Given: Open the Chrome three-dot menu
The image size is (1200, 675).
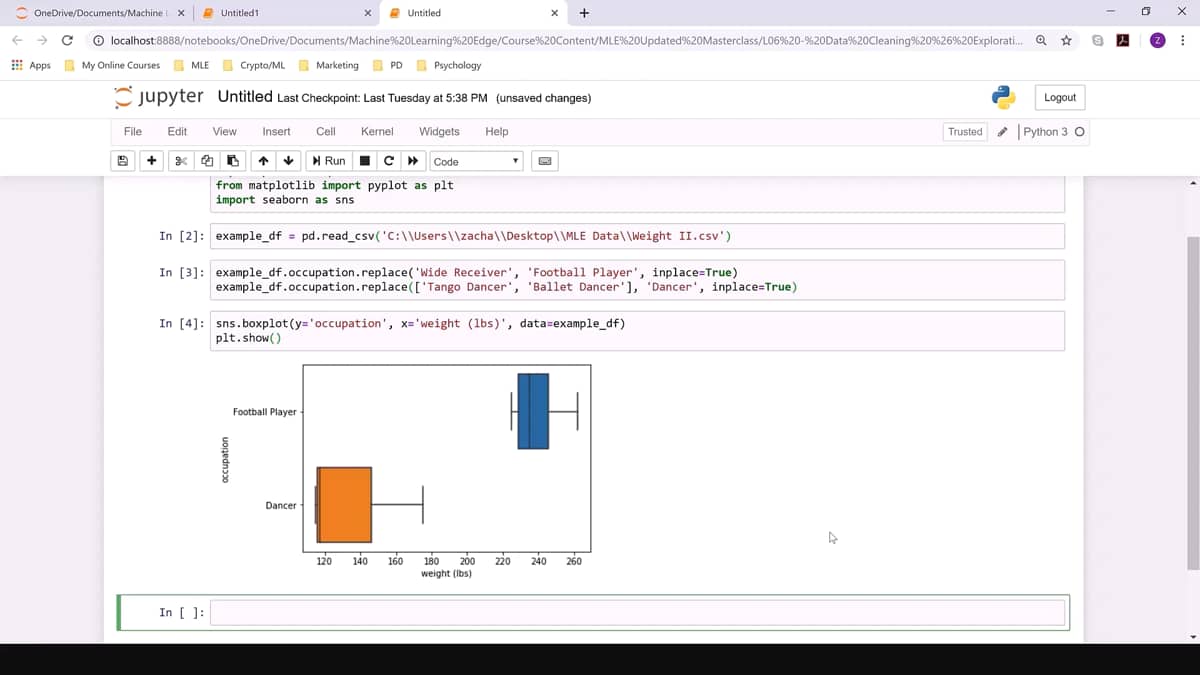Looking at the screenshot, I should pyautogui.click(x=1183, y=40).
